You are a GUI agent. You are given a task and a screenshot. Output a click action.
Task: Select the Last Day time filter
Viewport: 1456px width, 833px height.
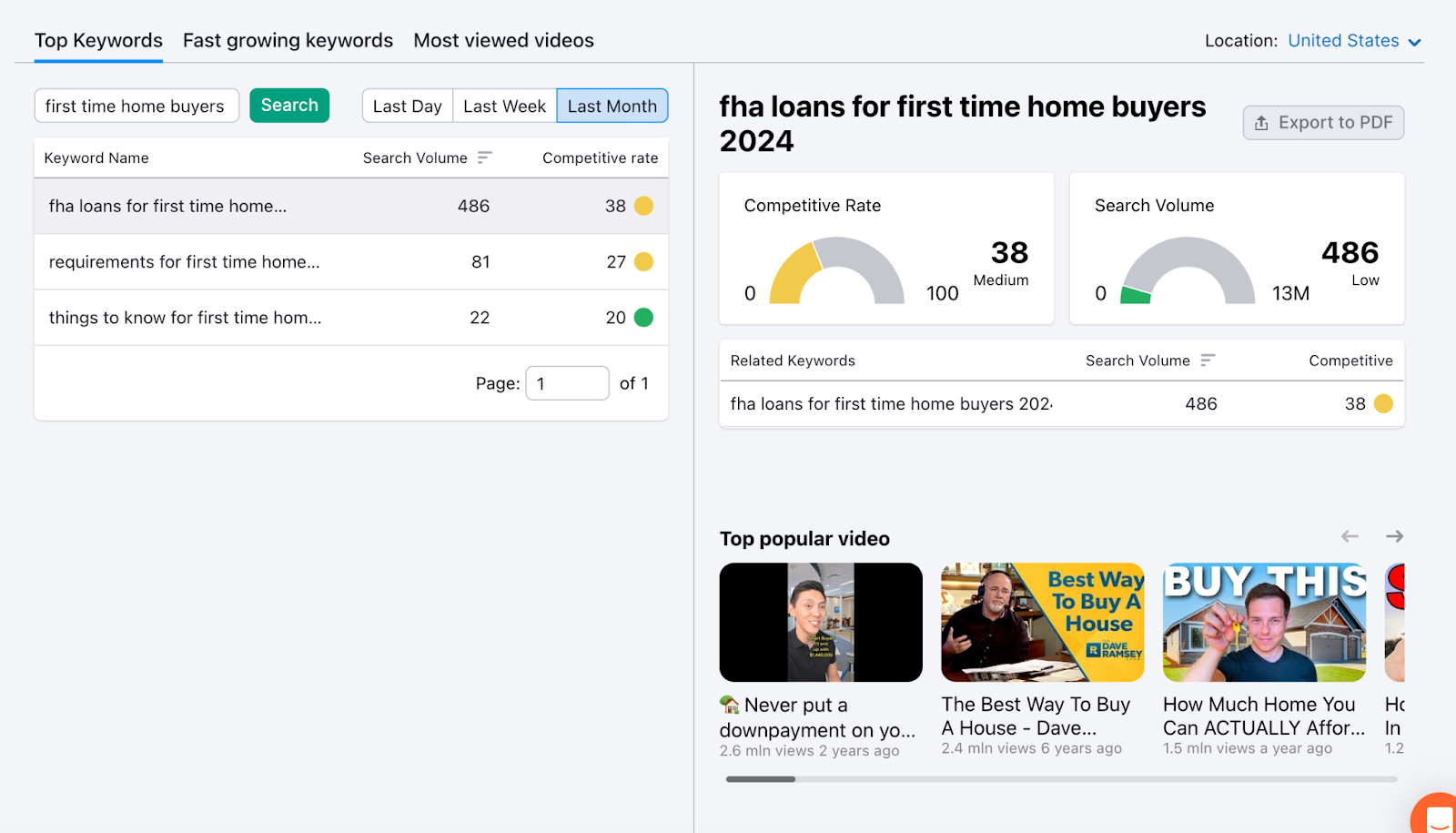[407, 106]
